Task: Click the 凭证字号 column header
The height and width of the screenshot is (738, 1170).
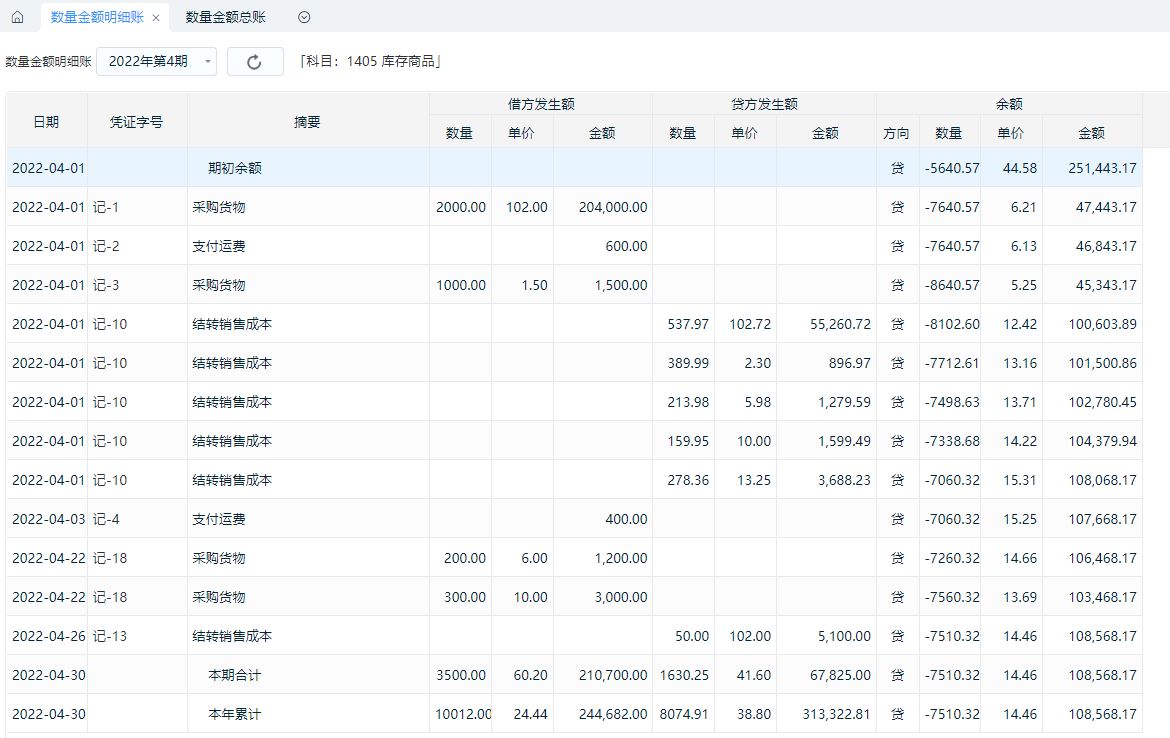Action: click(x=137, y=122)
